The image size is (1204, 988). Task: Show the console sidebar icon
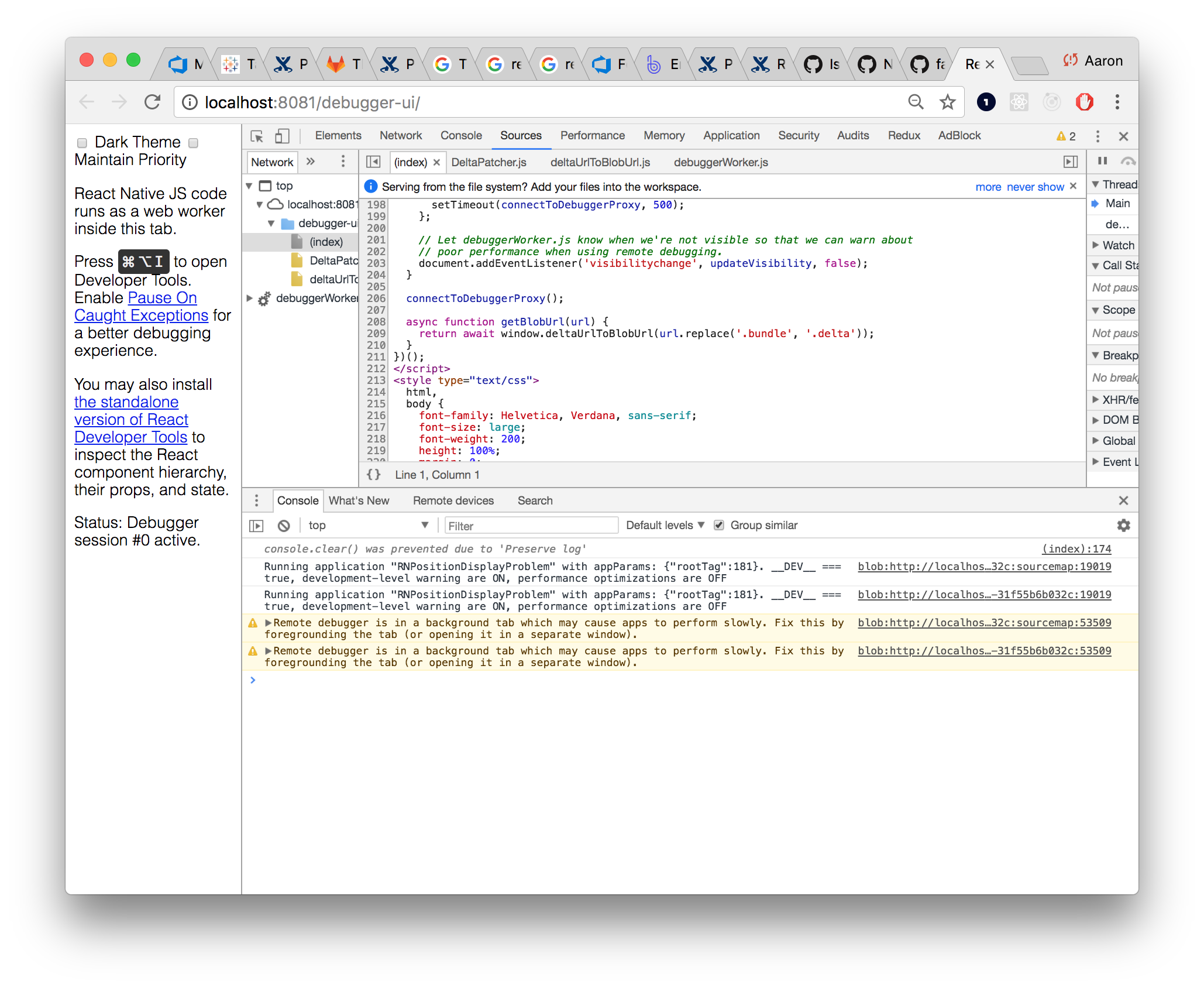(256, 526)
